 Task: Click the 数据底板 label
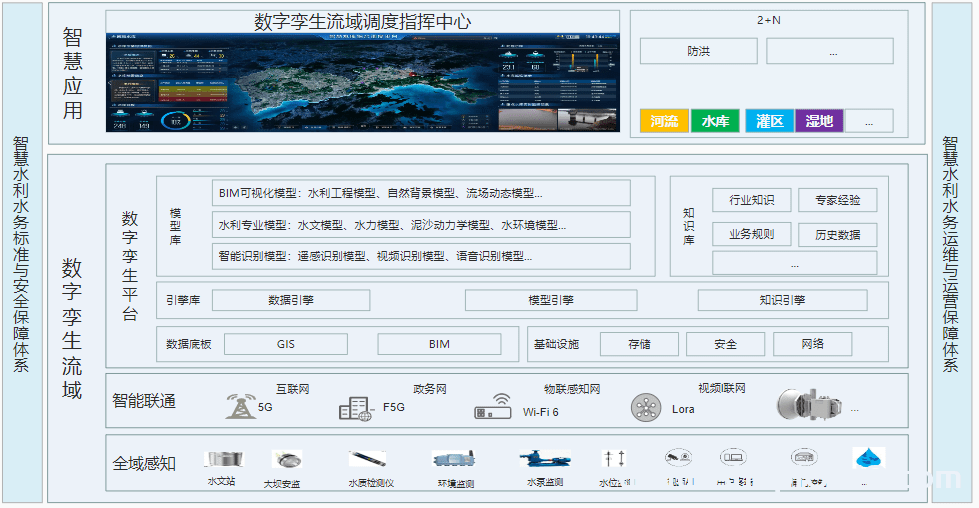pyautogui.click(x=189, y=344)
